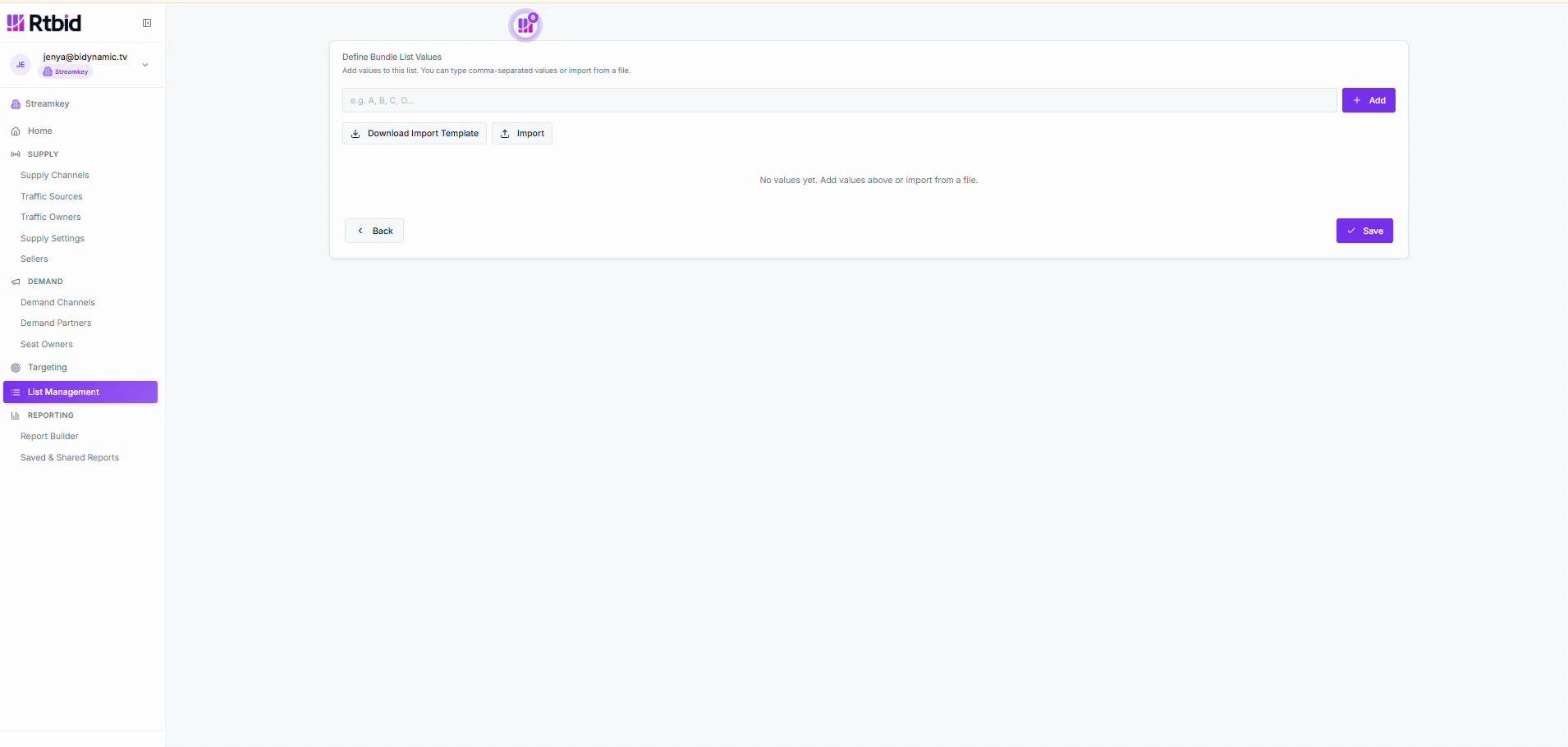Select List Management menu item

(x=80, y=392)
